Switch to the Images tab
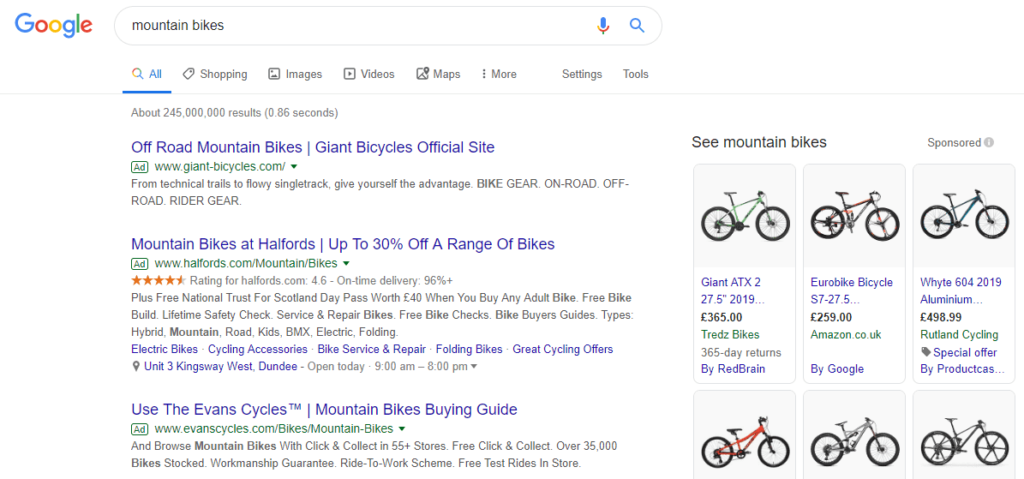This screenshot has height=479, width=1024. pos(295,74)
